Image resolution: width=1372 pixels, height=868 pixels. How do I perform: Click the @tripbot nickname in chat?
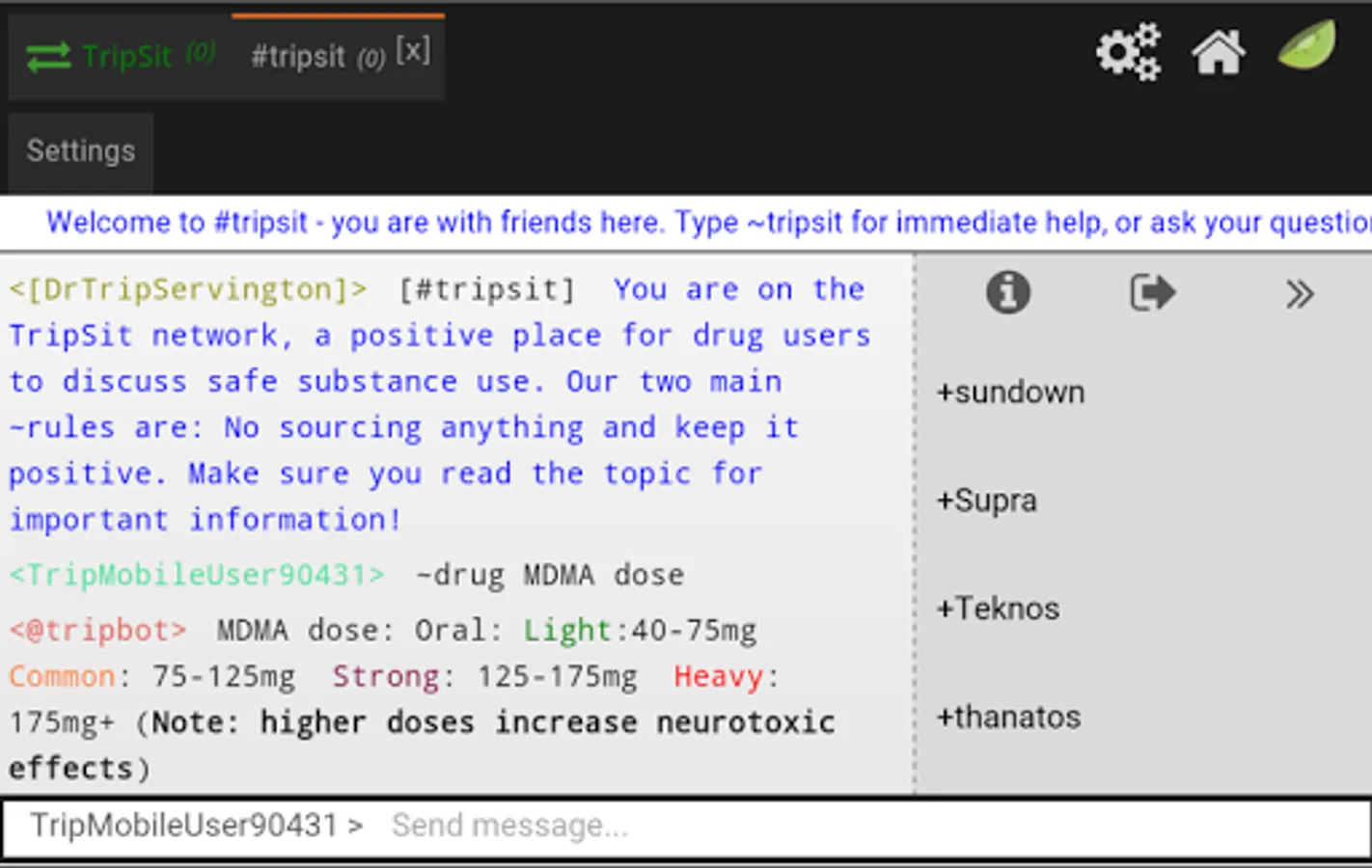pyautogui.click(x=97, y=631)
